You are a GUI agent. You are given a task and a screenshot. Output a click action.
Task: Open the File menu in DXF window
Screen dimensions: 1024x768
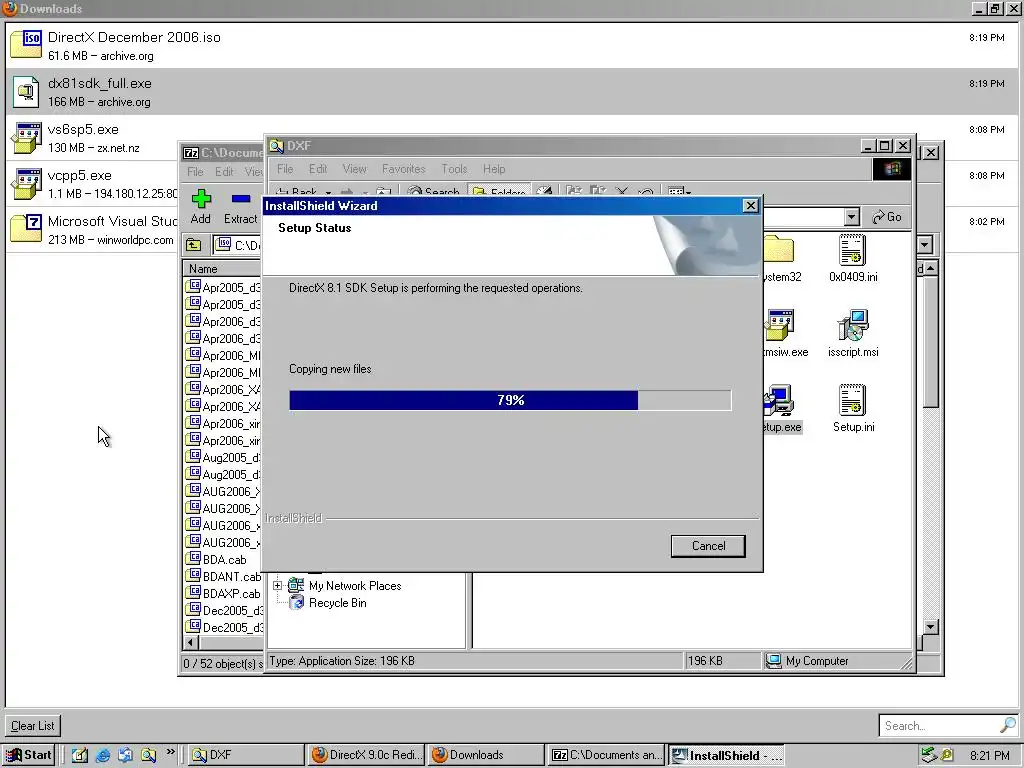click(285, 169)
